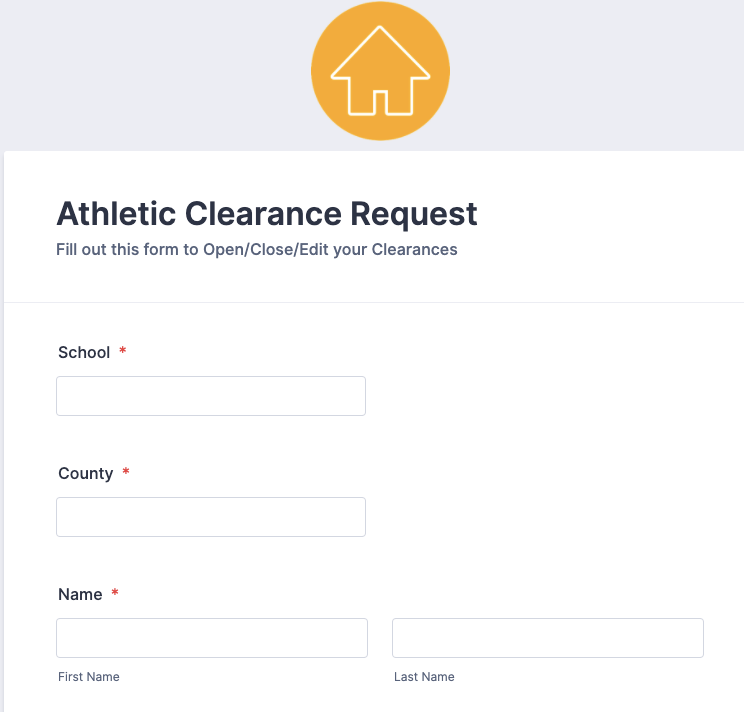Click the white house outline's door
Image resolution: width=744 pixels, height=712 pixels.
click(x=380, y=101)
